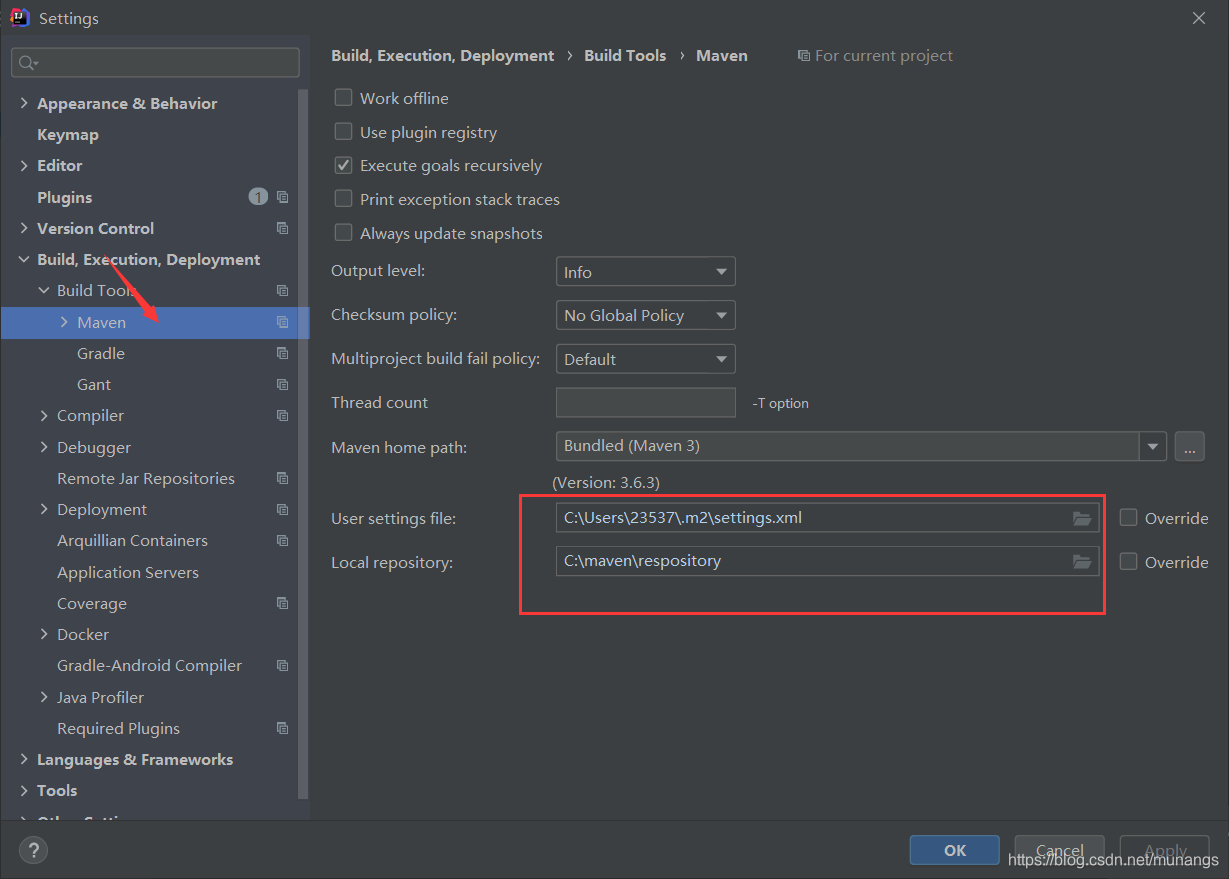The width and height of the screenshot is (1229, 879).
Task: Uncheck Execute goals recursively
Action: click(343, 165)
